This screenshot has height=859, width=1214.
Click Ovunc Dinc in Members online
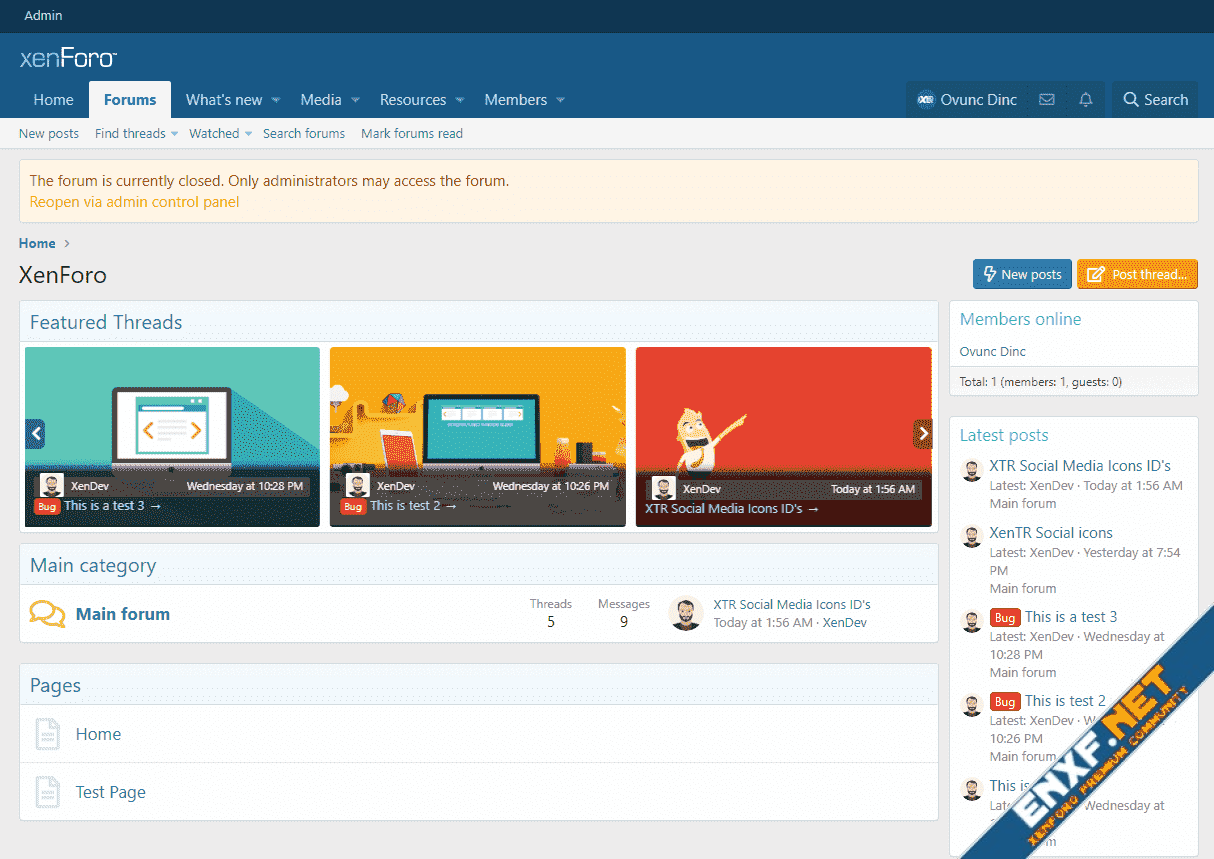click(992, 352)
